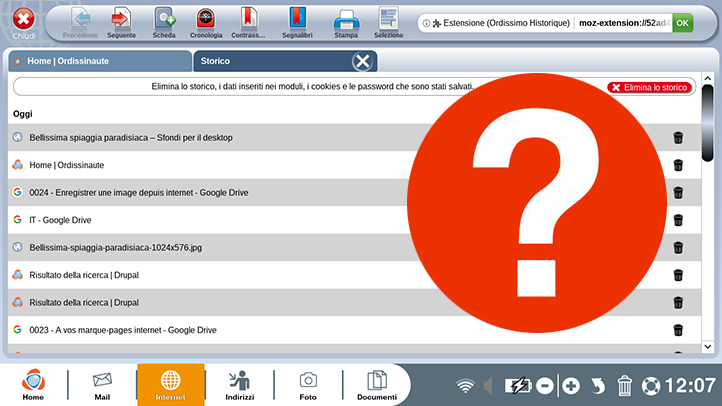Delete Bellissima spiaggia Sfondi desktop entry
Screen dimensions: 722x406
coord(678,138)
